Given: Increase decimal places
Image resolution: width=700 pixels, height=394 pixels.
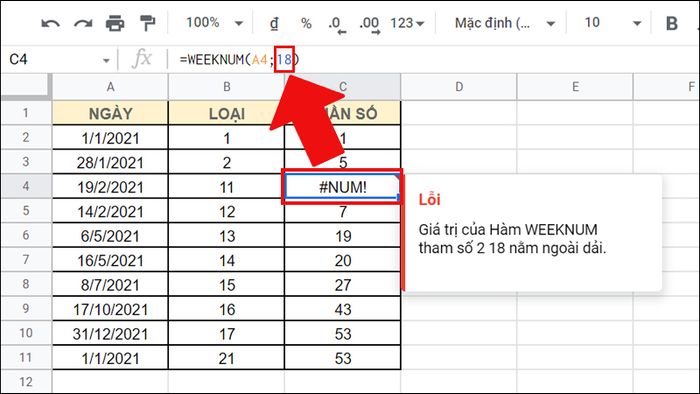Looking at the screenshot, I should (x=370, y=25).
